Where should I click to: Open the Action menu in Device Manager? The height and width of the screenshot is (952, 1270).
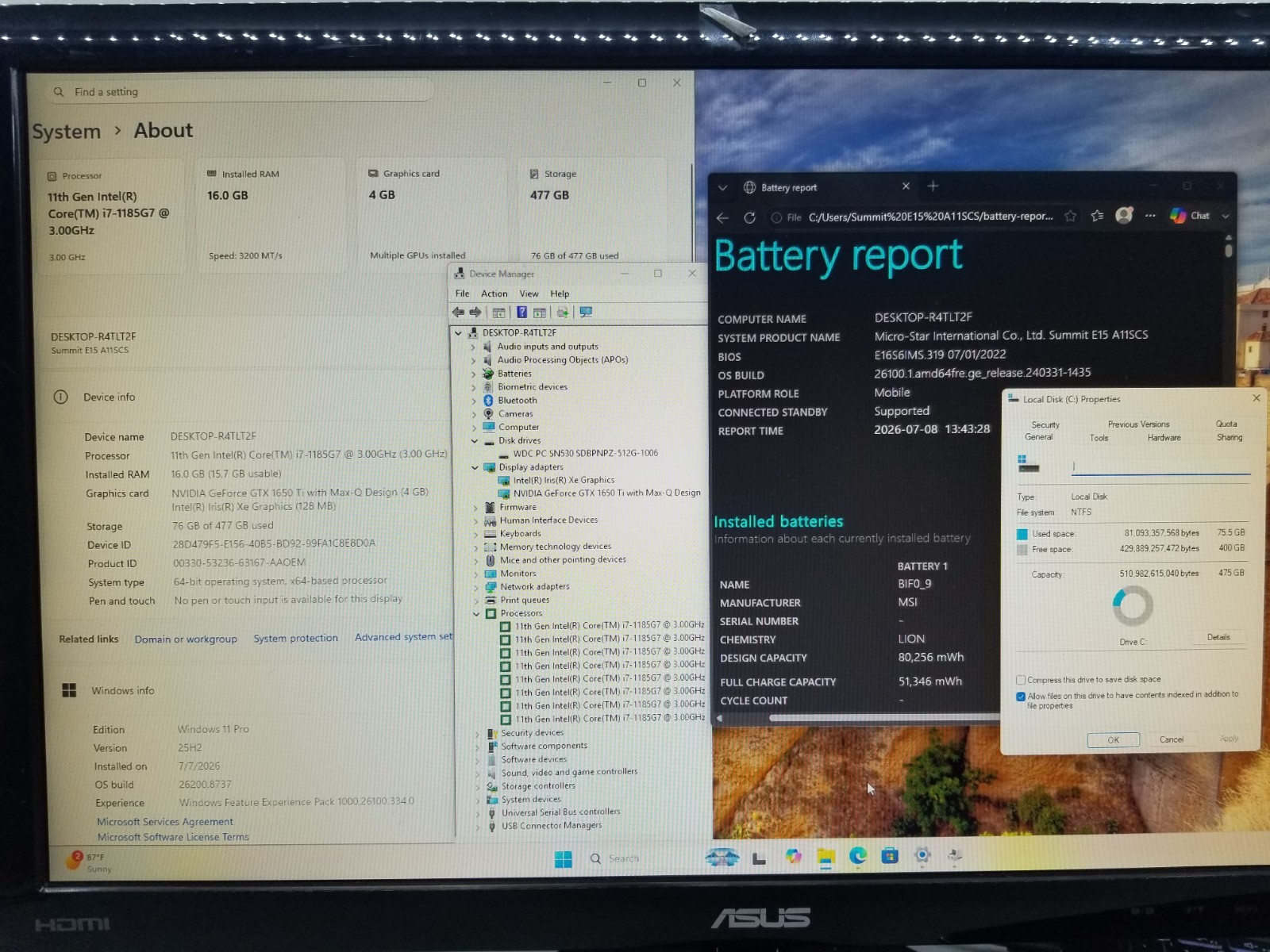[x=494, y=294]
